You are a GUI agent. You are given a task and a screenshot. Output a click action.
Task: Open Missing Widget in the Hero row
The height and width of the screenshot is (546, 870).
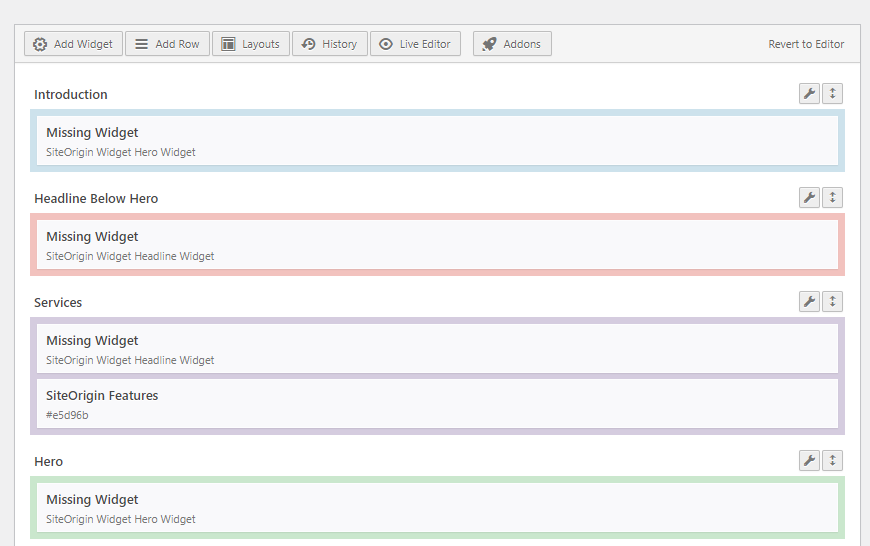pos(437,508)
